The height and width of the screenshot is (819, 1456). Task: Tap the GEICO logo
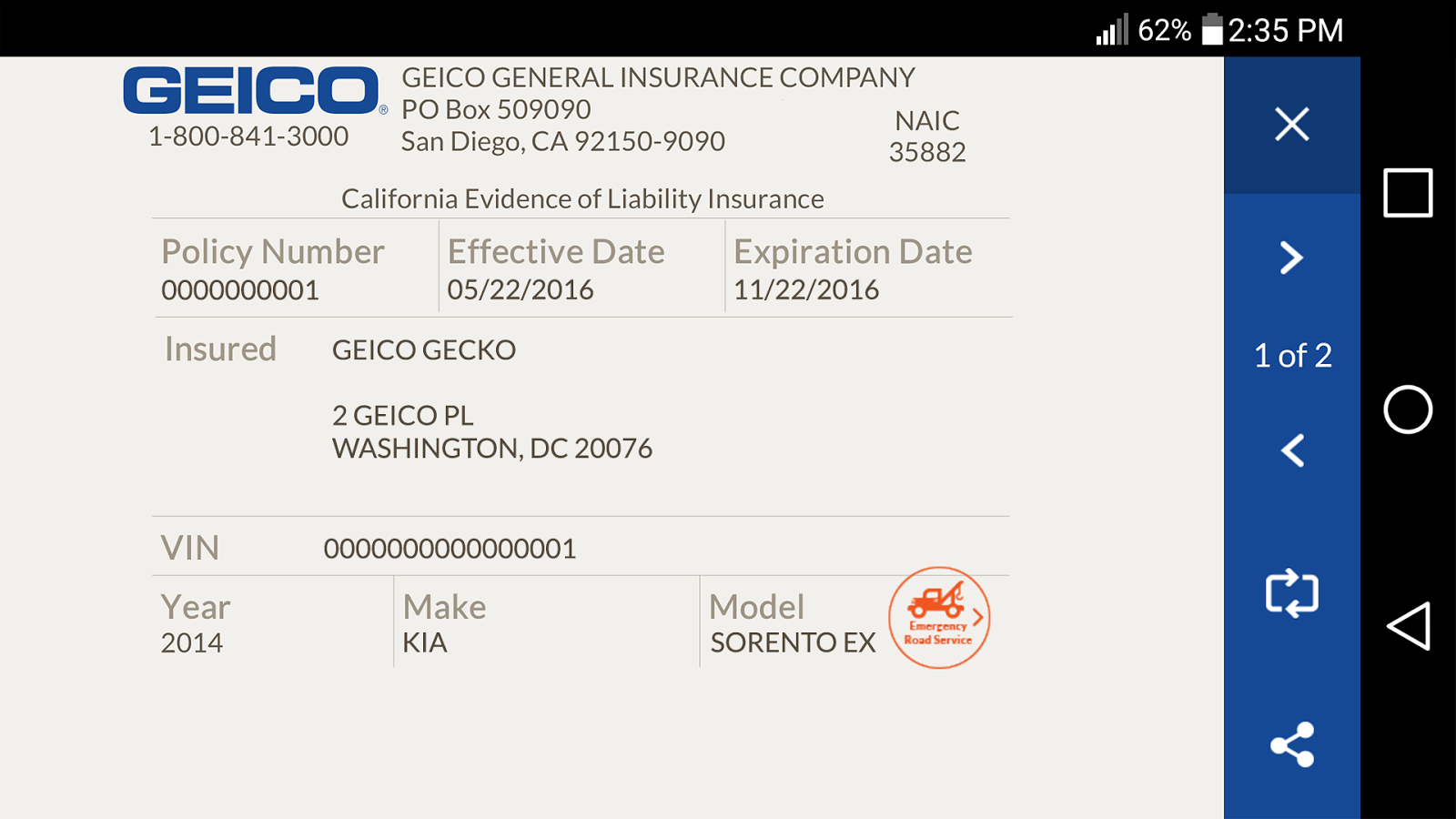[x=251, y=90]
